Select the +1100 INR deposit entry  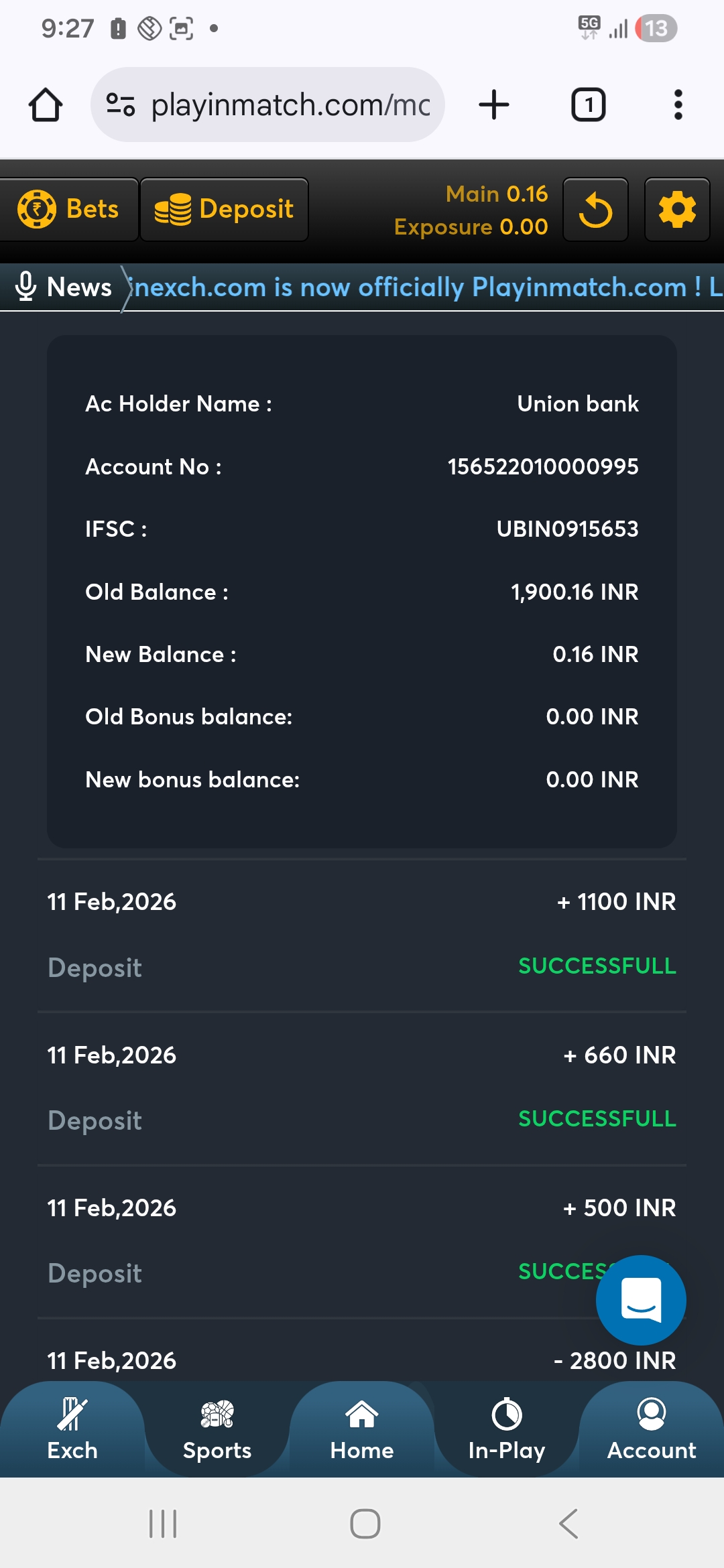coord(362,934)
